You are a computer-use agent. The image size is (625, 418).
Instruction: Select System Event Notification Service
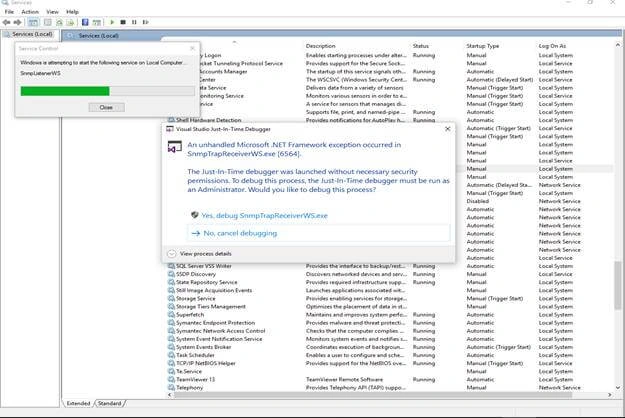click(x=219, y=339)
